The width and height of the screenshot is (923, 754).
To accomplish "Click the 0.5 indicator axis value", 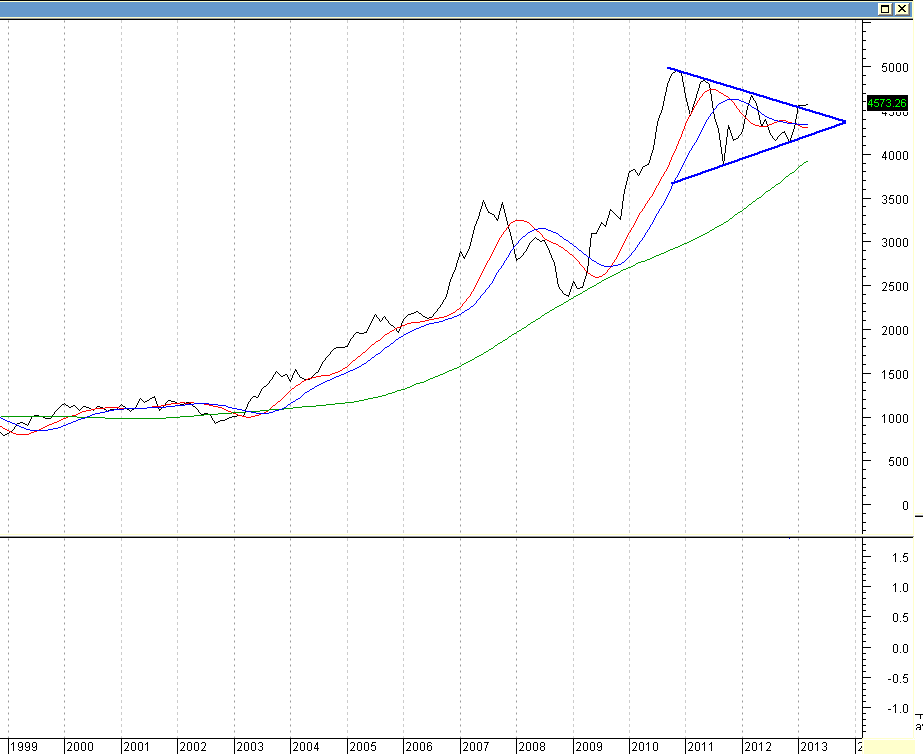I will 900,617.
